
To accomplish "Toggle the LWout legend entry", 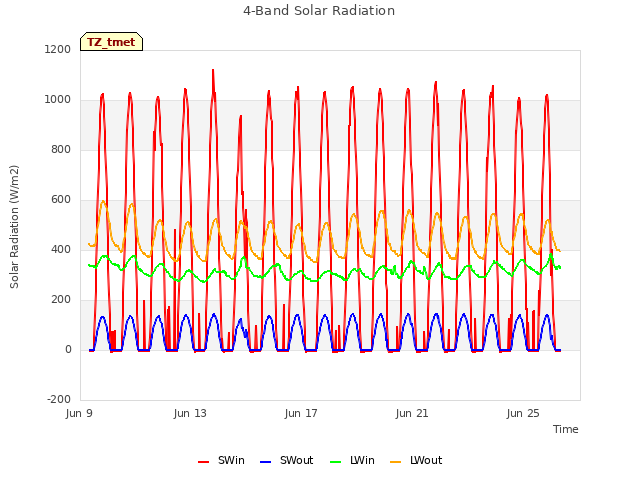I will point(416,460).
